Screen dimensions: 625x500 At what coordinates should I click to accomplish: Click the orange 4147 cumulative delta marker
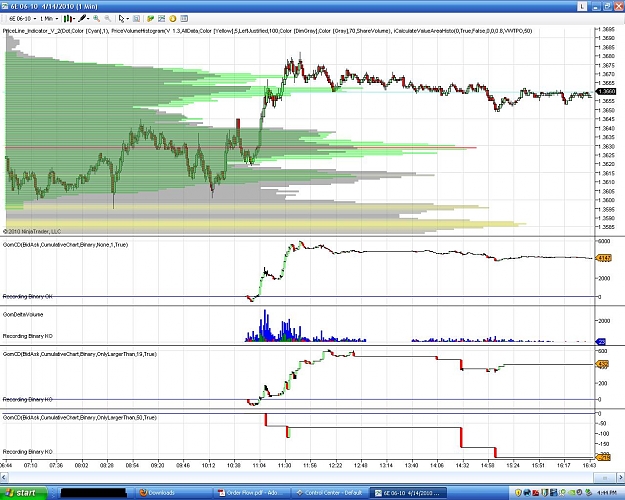(603, 258)
